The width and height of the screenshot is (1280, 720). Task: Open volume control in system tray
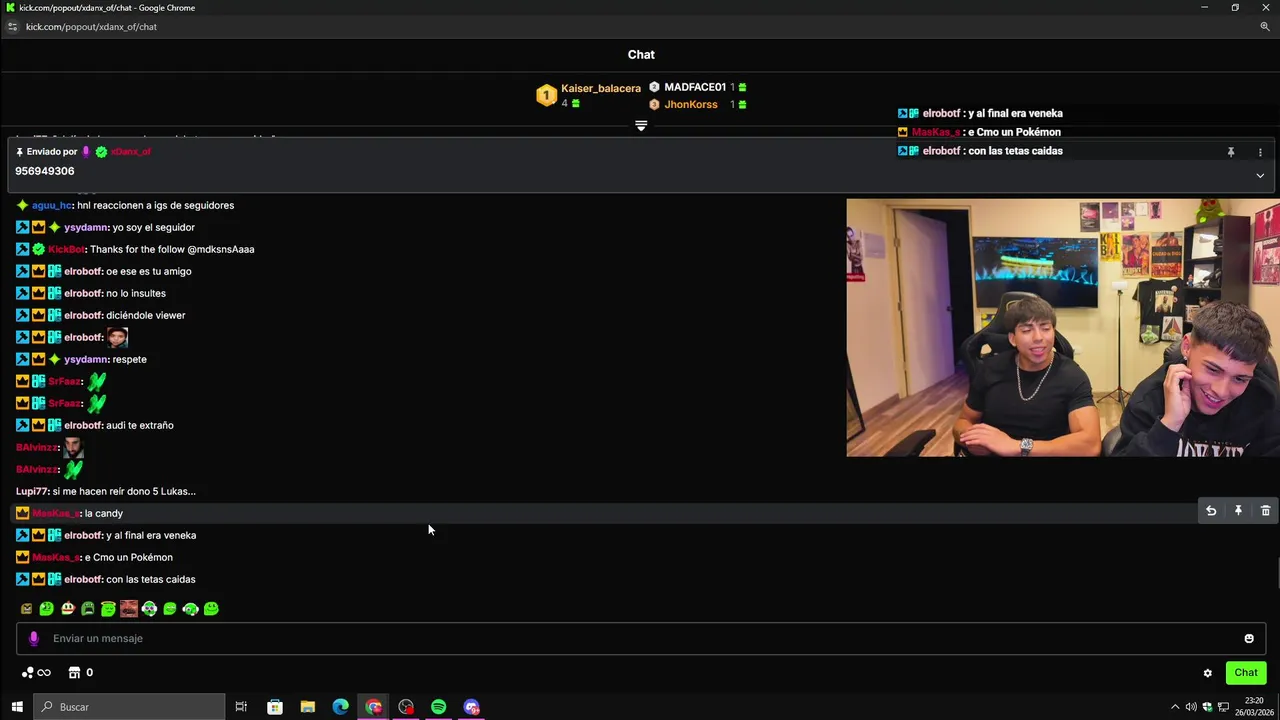coord(1191,707)
